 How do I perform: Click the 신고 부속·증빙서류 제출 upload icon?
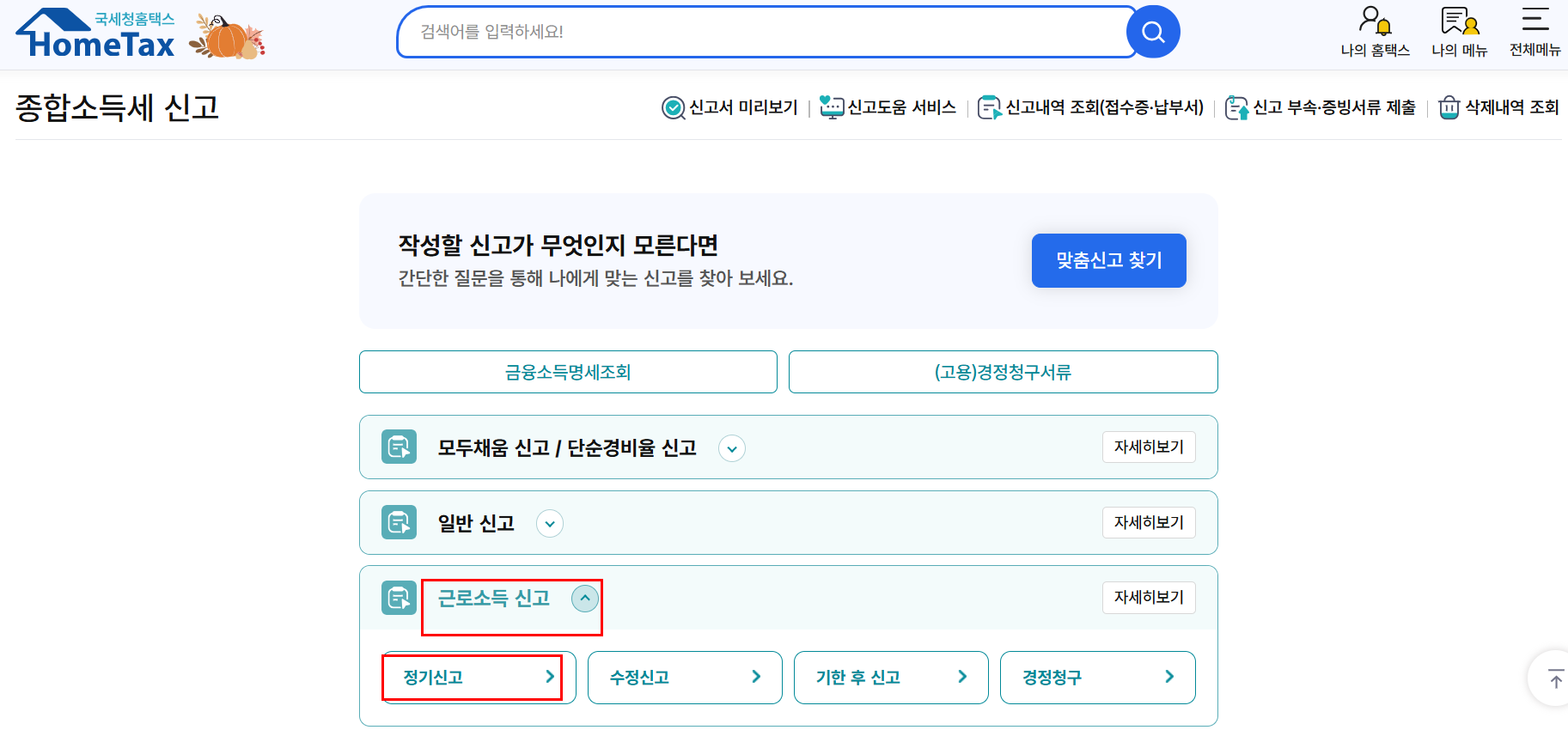point(1236,107)
